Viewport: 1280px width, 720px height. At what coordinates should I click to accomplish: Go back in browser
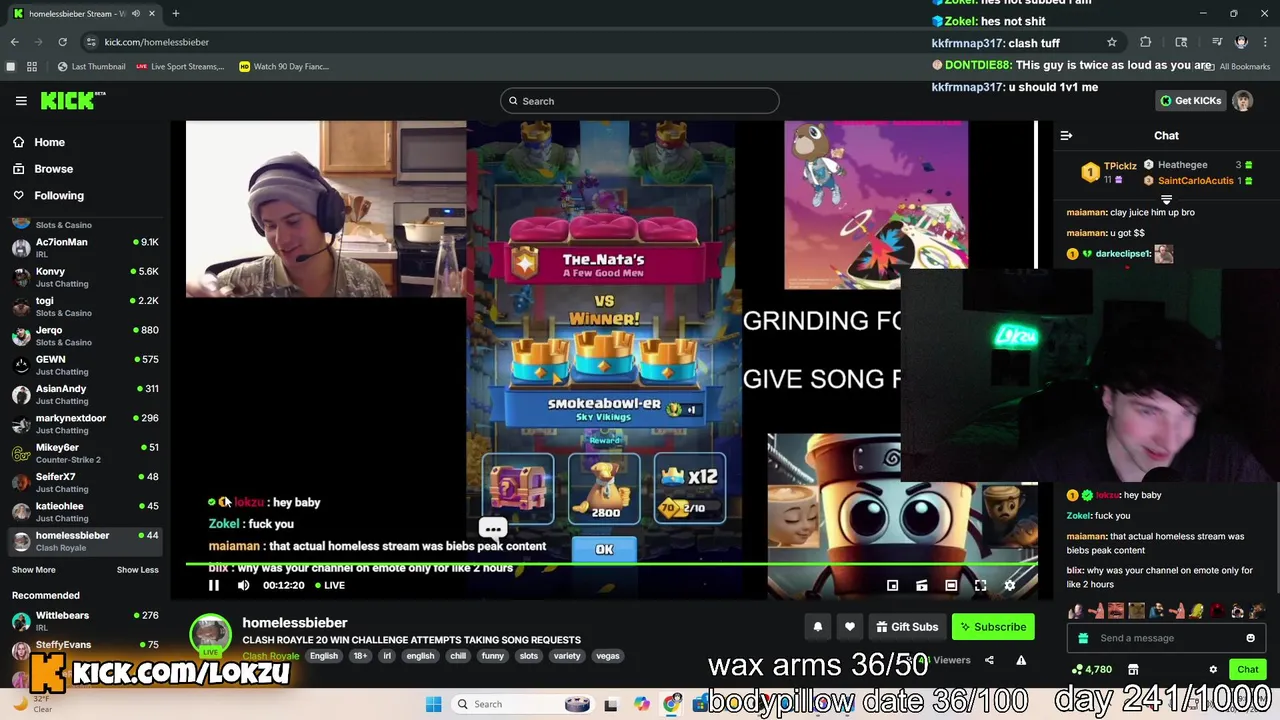point(14,42)
